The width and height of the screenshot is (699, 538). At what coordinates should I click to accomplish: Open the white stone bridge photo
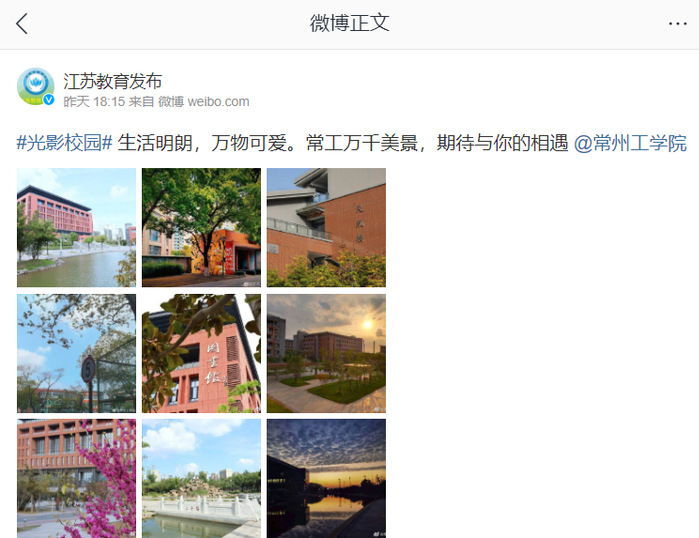pos(201,478)
